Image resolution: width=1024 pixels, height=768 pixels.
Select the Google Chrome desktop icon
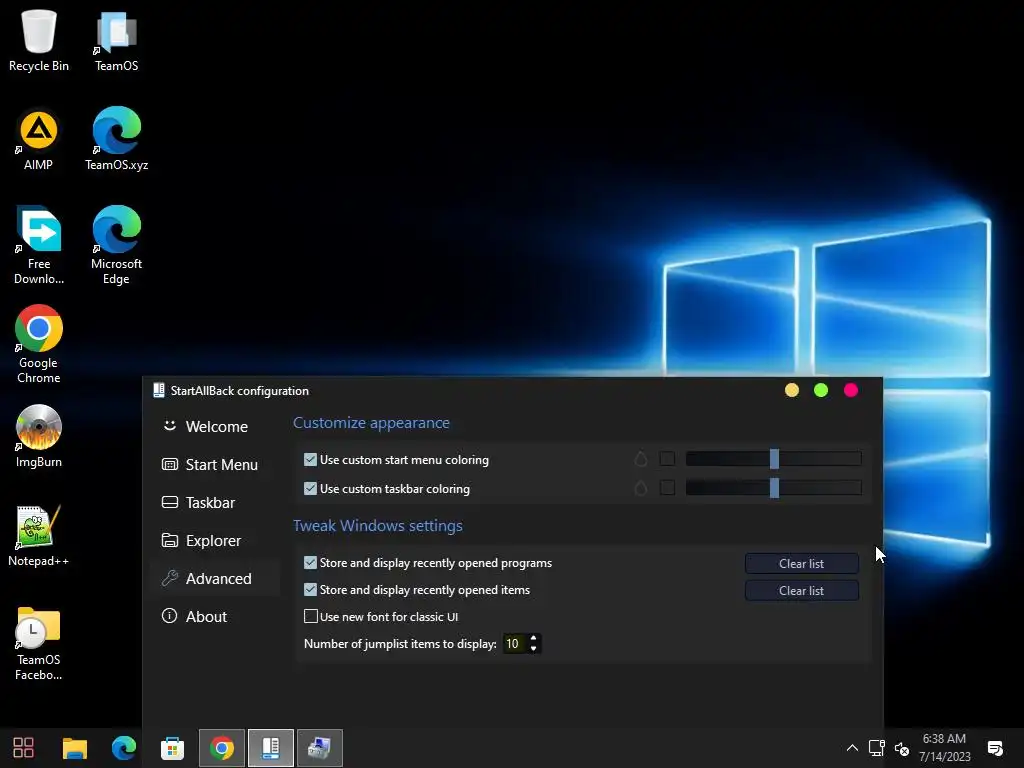[x=39, y=345]
